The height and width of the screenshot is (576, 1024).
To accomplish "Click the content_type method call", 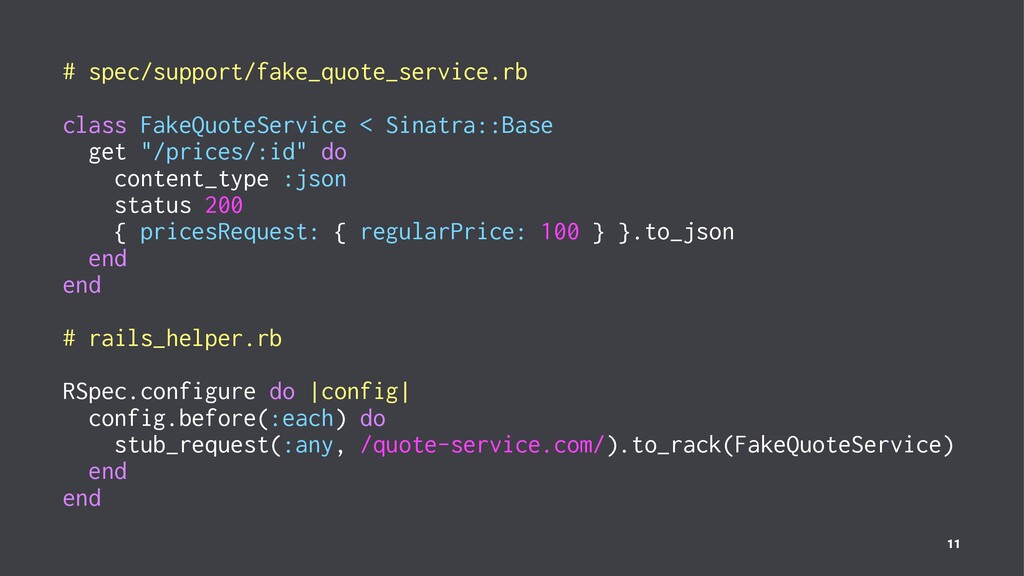I will 192,180.
